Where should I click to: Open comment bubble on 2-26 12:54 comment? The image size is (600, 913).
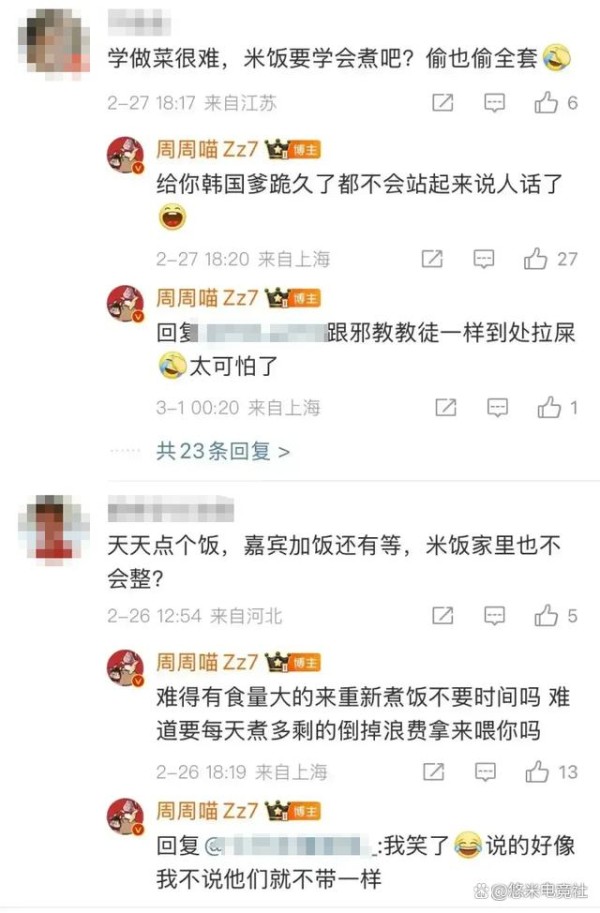(494, 615)
